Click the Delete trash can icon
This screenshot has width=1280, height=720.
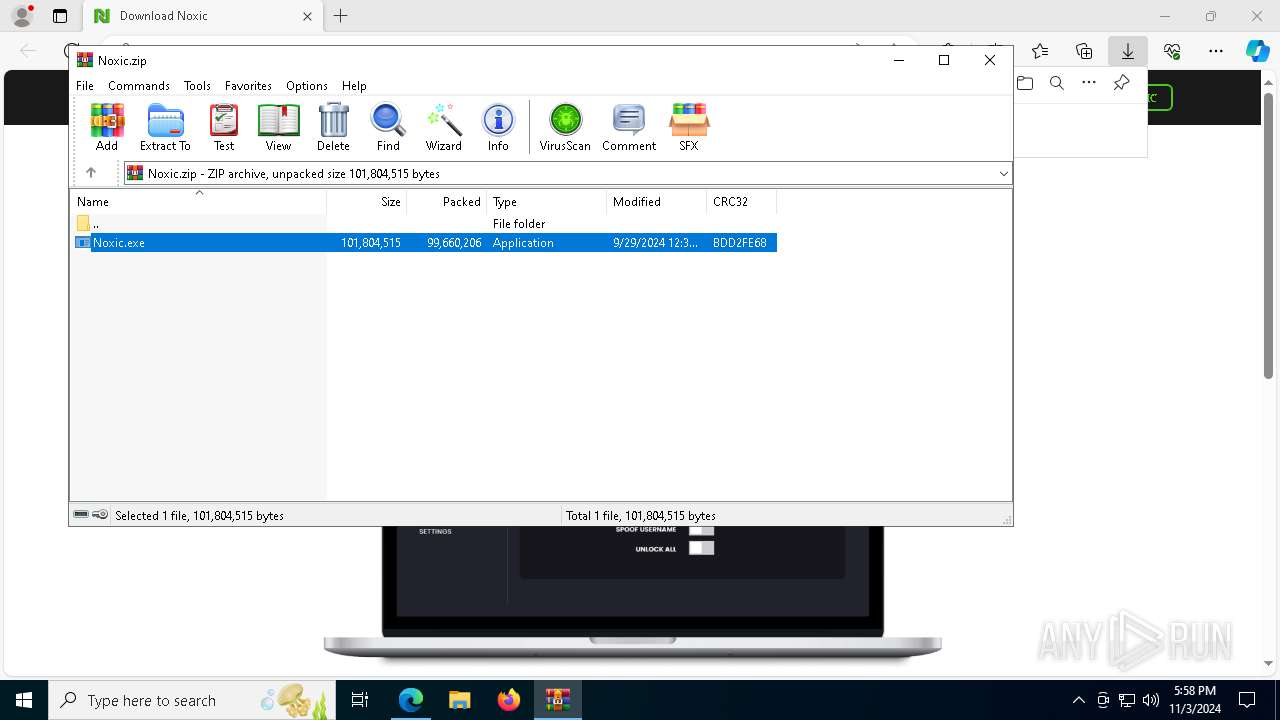(x=333, y=127)
